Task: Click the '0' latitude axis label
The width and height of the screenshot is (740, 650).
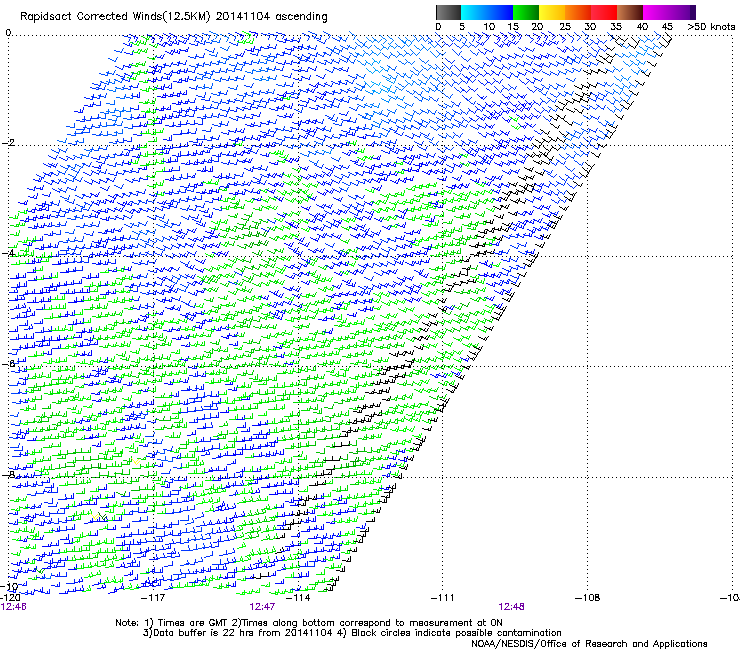Action: click(8, 33)
